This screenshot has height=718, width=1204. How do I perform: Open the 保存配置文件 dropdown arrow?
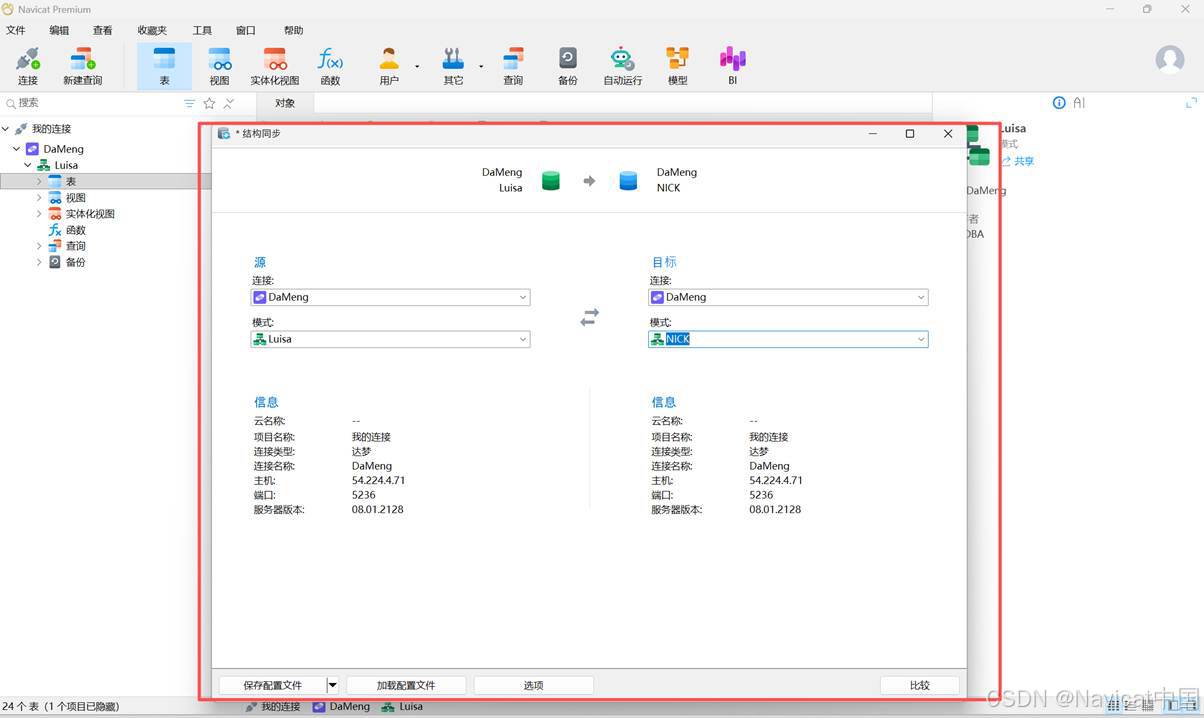pos(333,685)
